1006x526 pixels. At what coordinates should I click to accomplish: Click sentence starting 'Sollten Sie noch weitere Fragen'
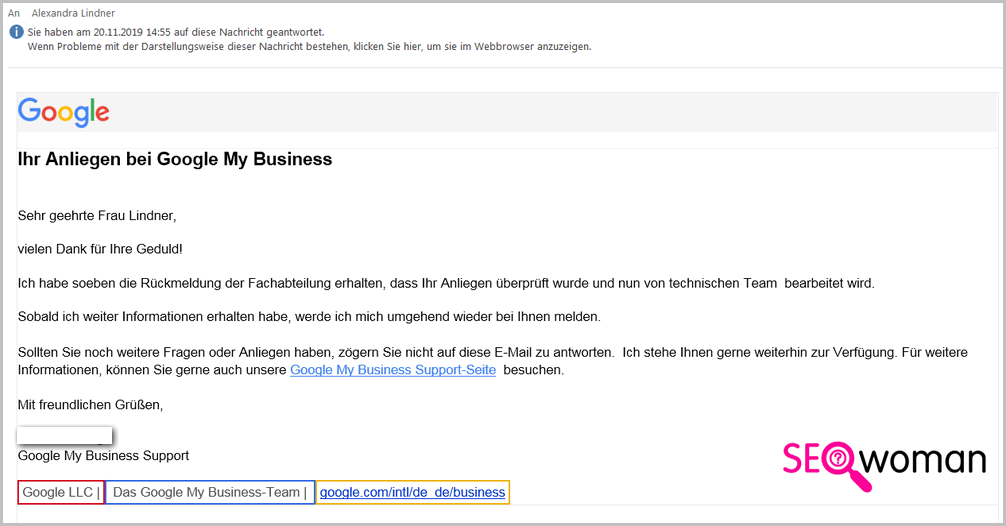(x=493, y=361)
